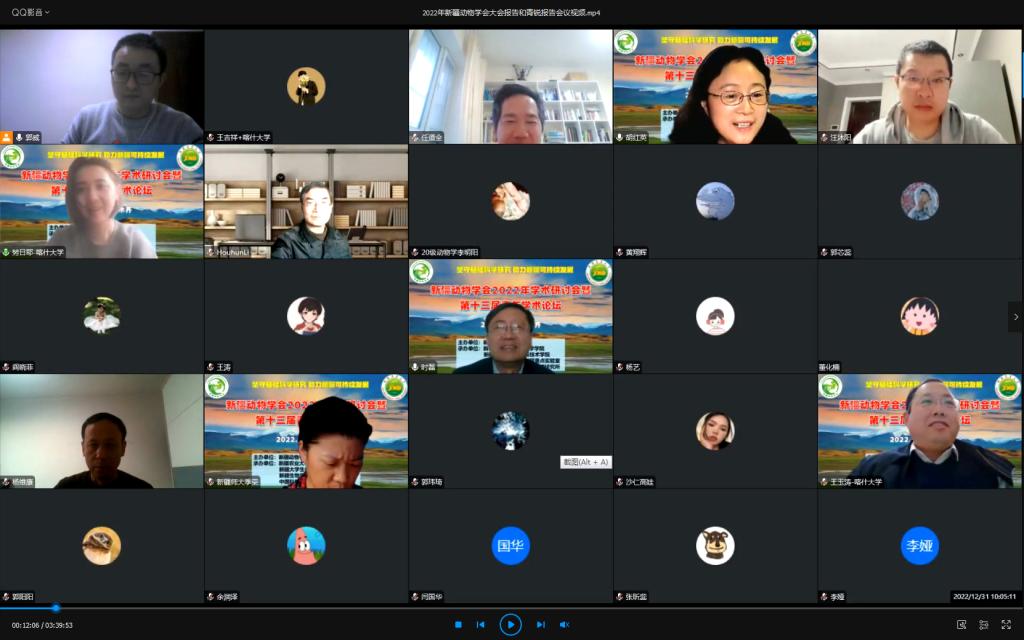Image resolution: width=1024 pixels, height=640 pixels.
Task: Click the elapsed time 00:12:06 display
Action: 25,625
